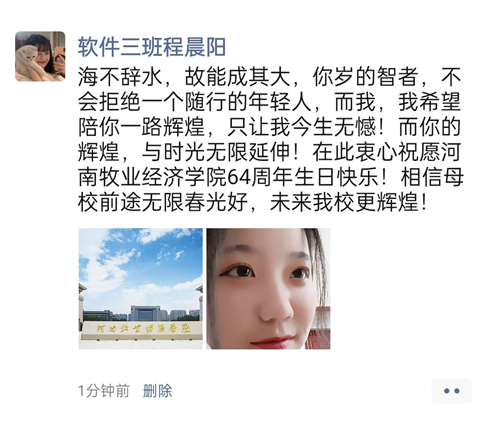This screenshot has width=500, height=422.
Task: Click the line beginning 陪你一路辉煌
Action: 269,127
